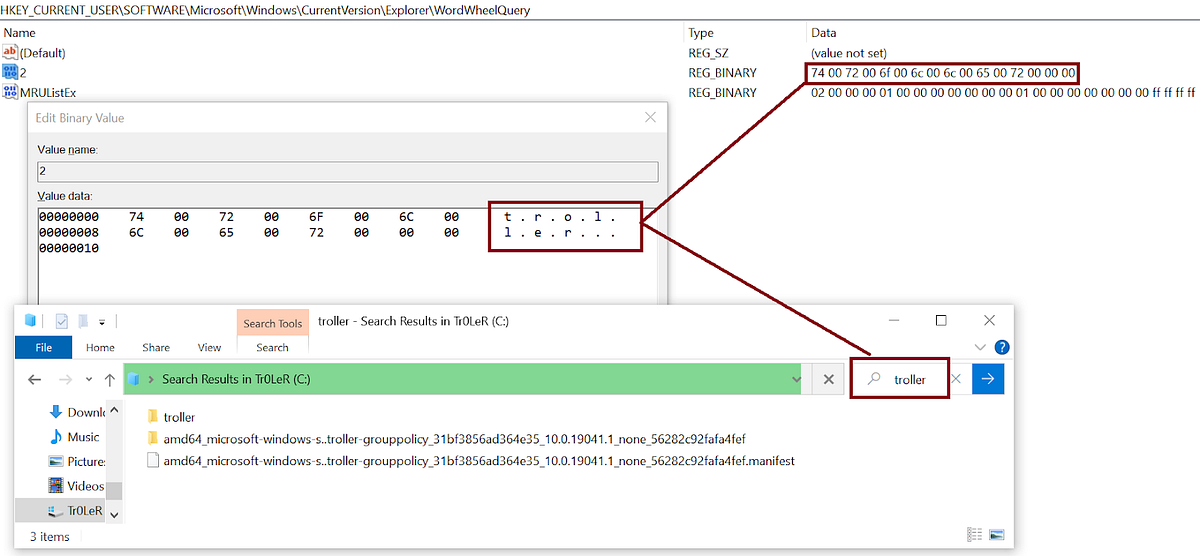Open the View ribbon tab

209,347
